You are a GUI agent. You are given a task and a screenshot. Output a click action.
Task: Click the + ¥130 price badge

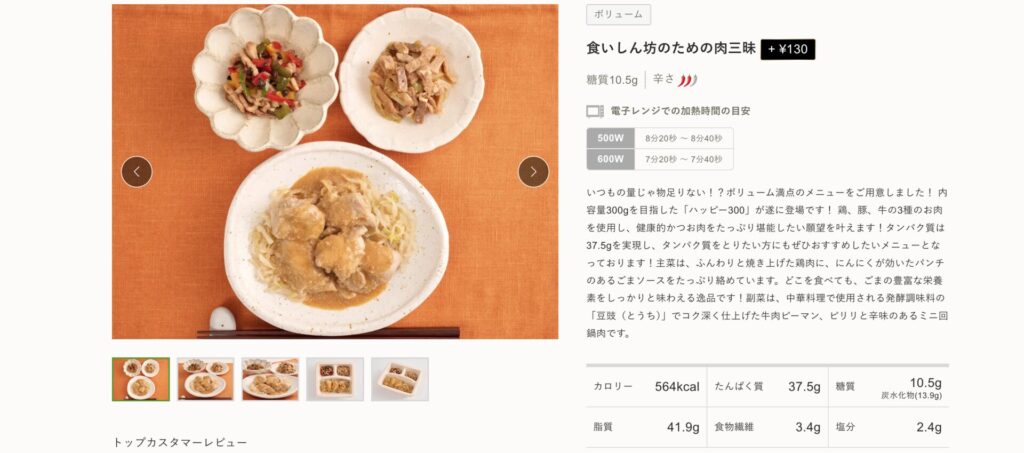coord(788,49)
